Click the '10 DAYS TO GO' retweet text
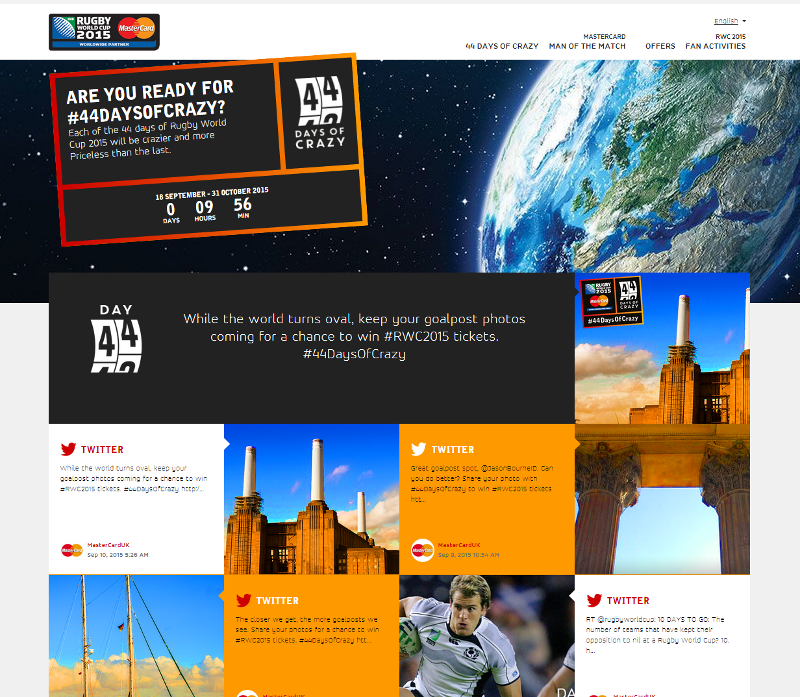 [657, 635]
